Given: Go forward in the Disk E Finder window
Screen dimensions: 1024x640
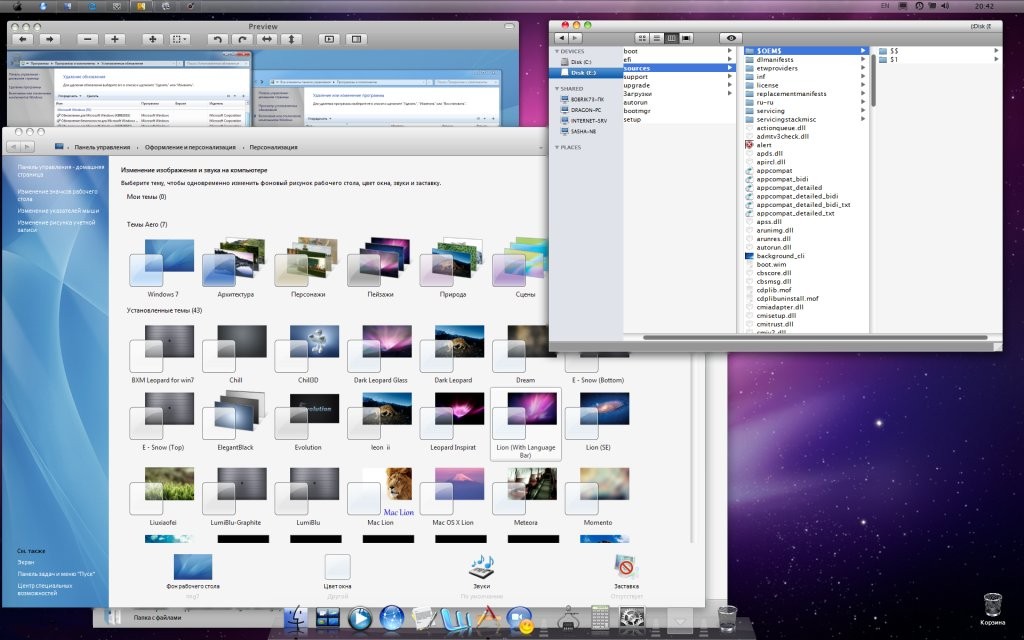Looking at the screenshot, I should tap(575, 38).
